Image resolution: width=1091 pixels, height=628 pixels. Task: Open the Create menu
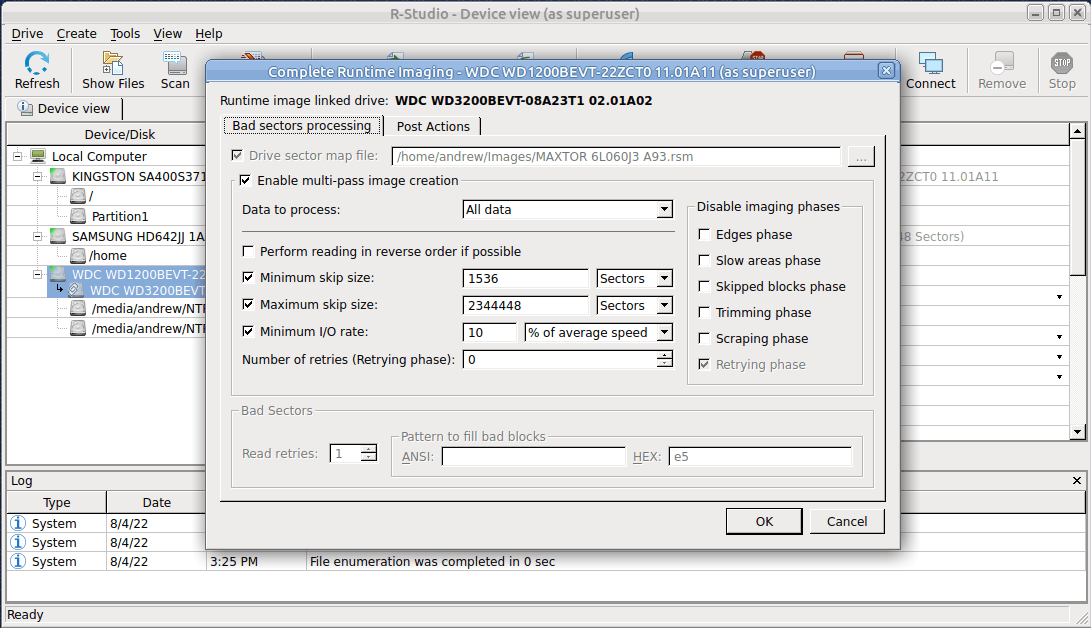point(77,33)
